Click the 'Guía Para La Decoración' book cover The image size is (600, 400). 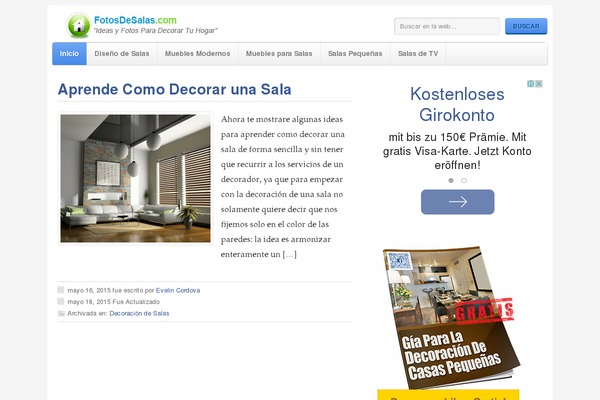[x=451, y=318]
